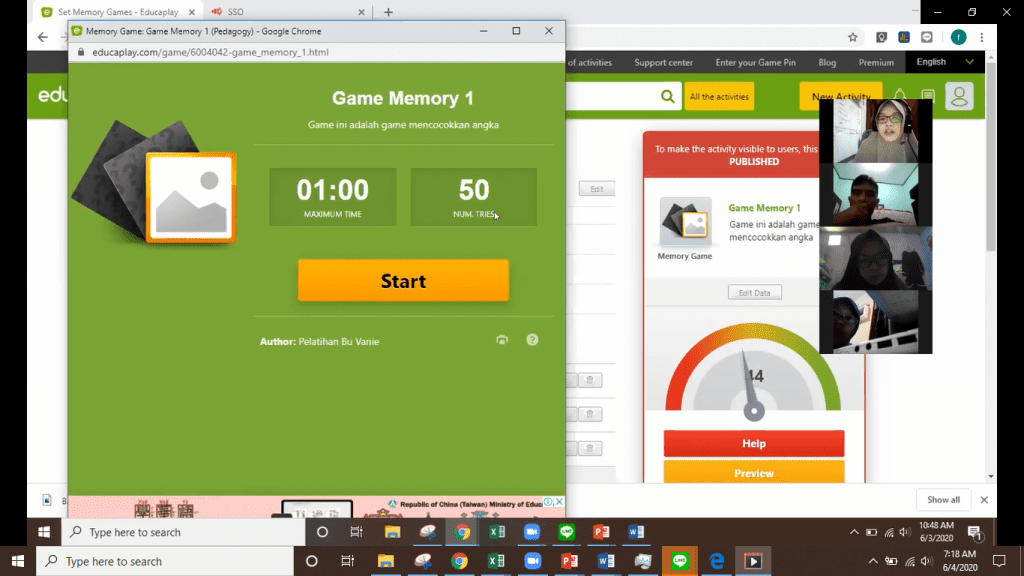1024x576 pixels.
Task: Bookmark page with the star icon
Action: click(852, 37)
